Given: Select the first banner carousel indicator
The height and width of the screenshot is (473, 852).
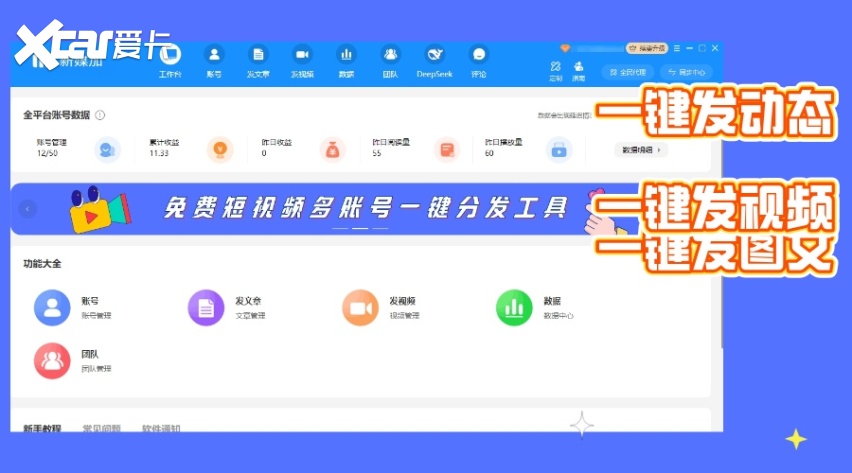Looking at the screenshot, I should coord(340,228).
